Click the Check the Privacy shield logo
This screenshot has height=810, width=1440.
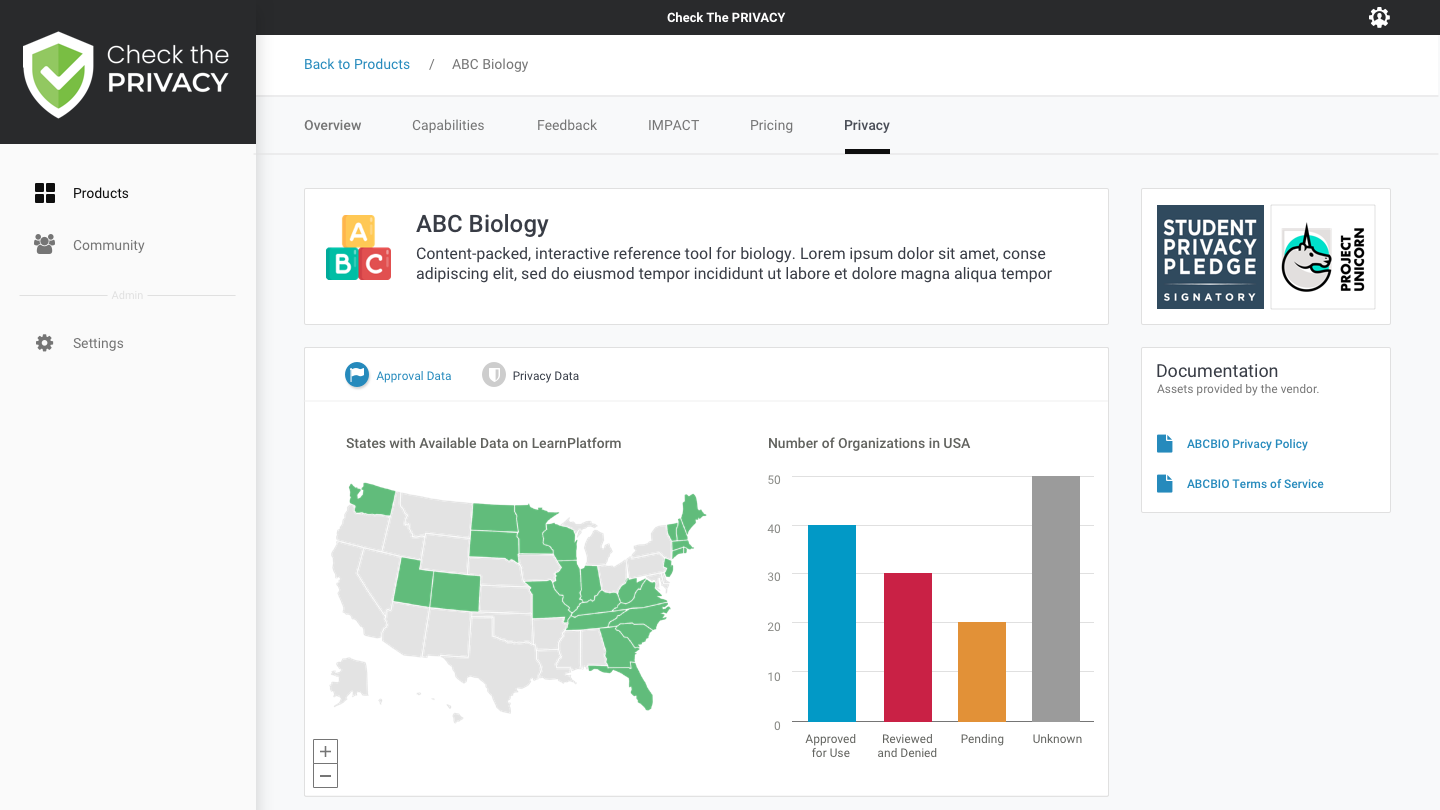[59, 74]
